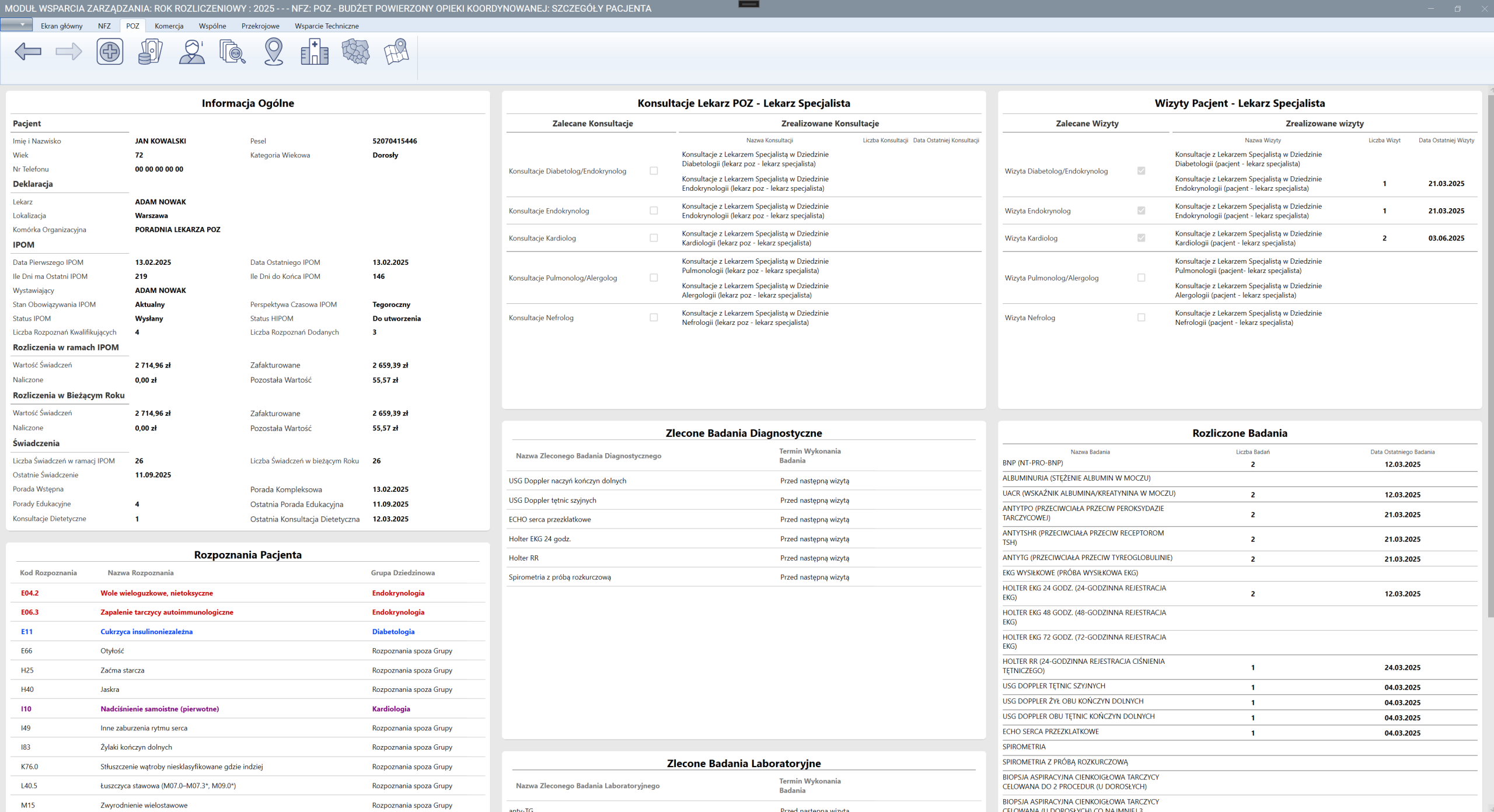This screenshot has height=812, width=1494.
Task: Click diagnosis Żylaki kończyn dolnych
Action: click(137, 747)
